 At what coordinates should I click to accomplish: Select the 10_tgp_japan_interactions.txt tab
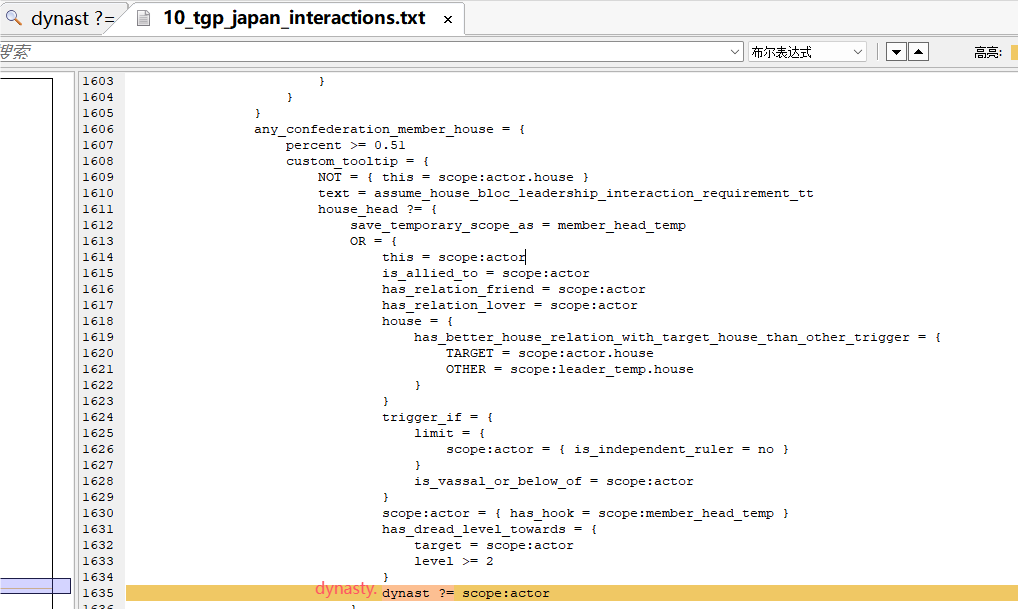[x=294, y=19]
